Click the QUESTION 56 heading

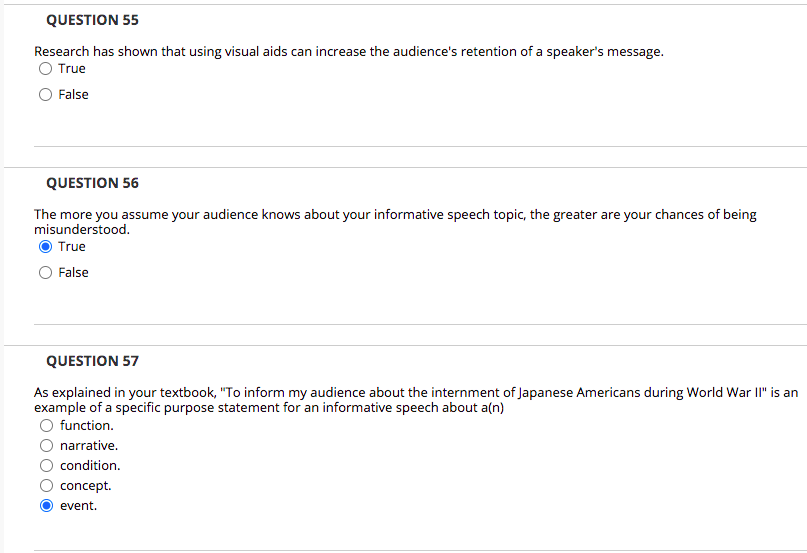click(x=92, y=183)
